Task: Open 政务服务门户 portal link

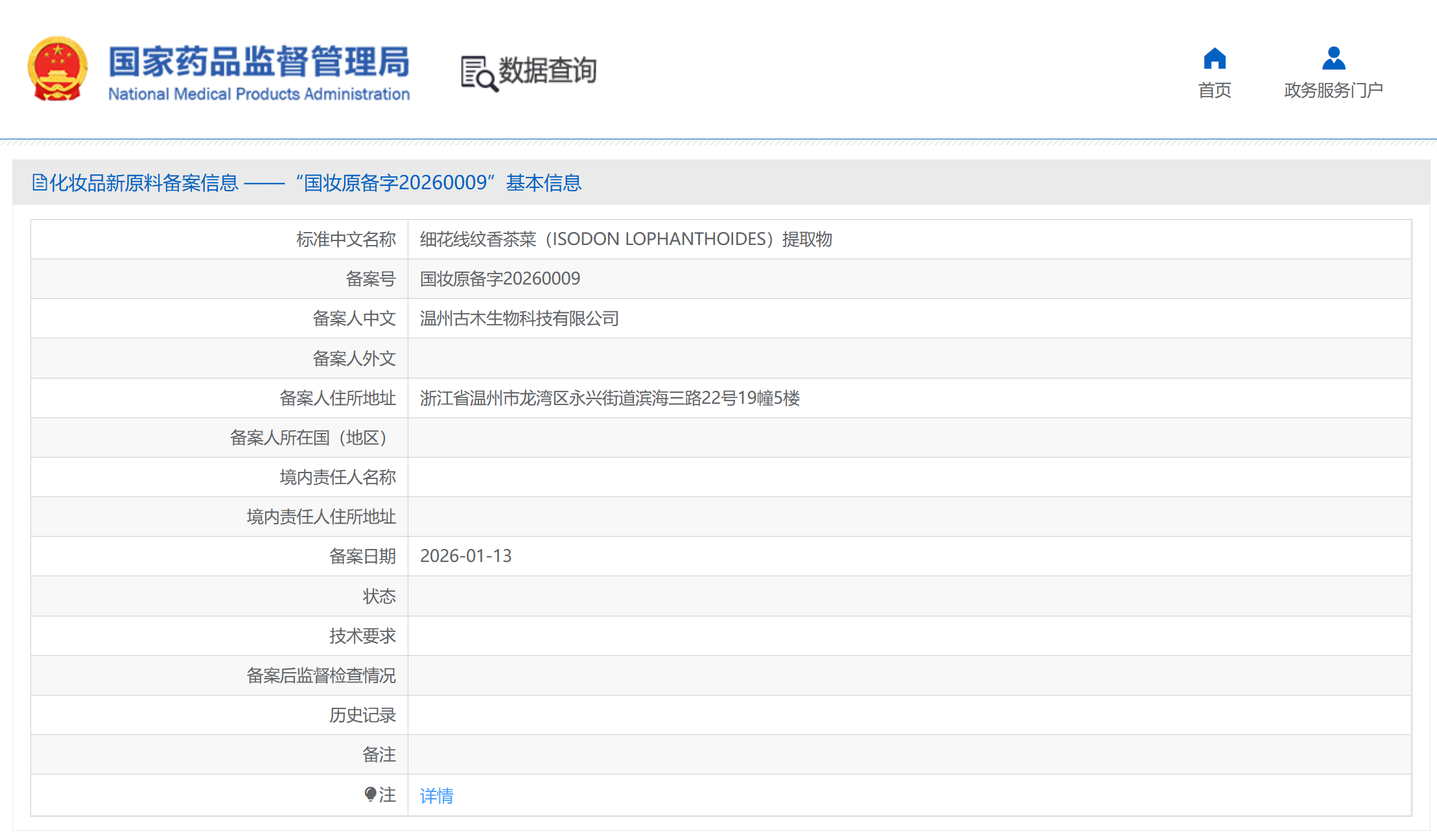Action: click(1333, 90)
